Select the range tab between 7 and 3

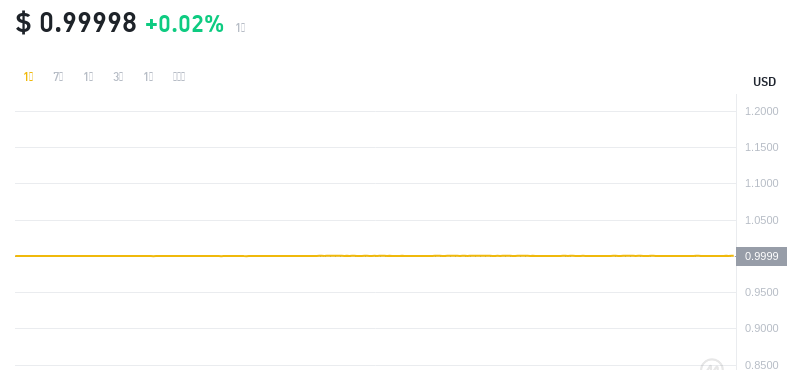88,77
